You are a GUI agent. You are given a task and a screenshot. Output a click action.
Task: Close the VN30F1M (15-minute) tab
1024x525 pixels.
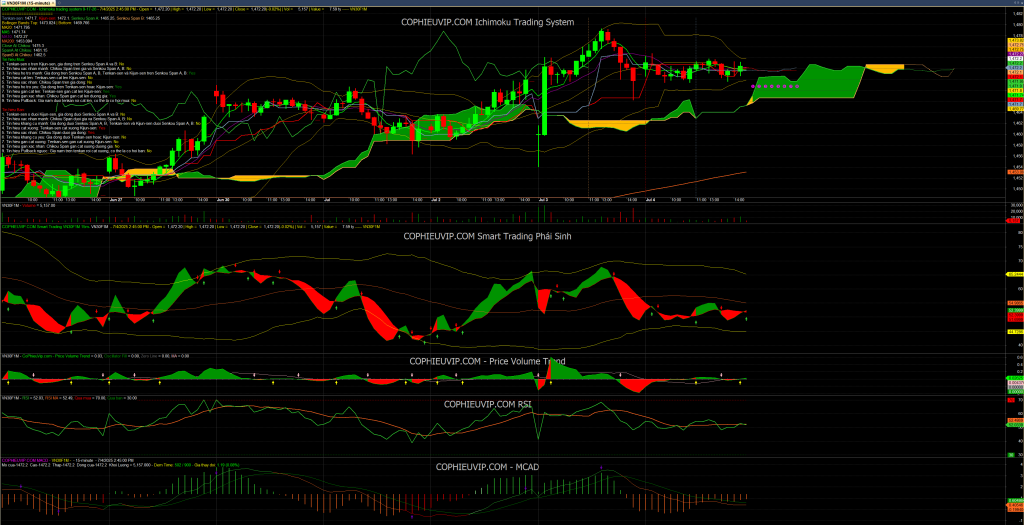pyautogui.click(x=52, y=3)
